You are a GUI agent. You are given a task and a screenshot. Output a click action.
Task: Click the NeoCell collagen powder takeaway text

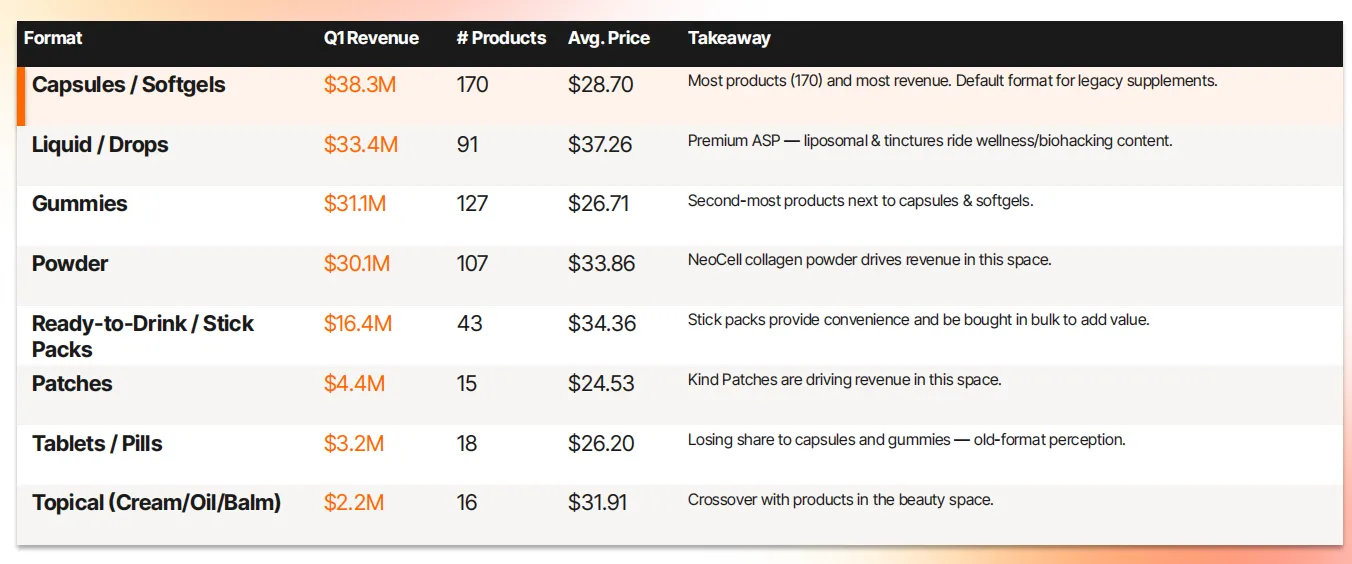[x=869, y=260]
